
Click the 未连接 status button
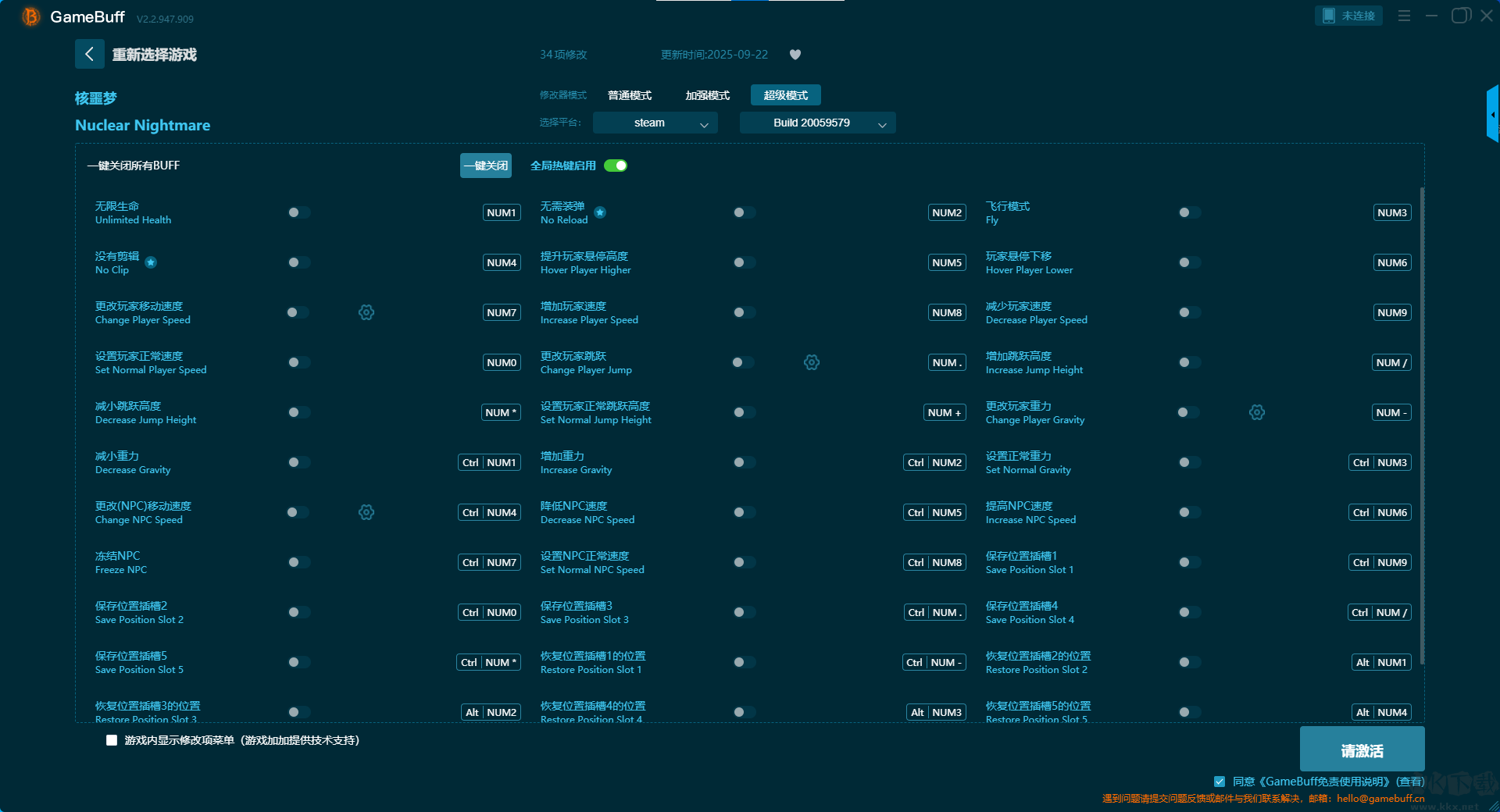1349,16
